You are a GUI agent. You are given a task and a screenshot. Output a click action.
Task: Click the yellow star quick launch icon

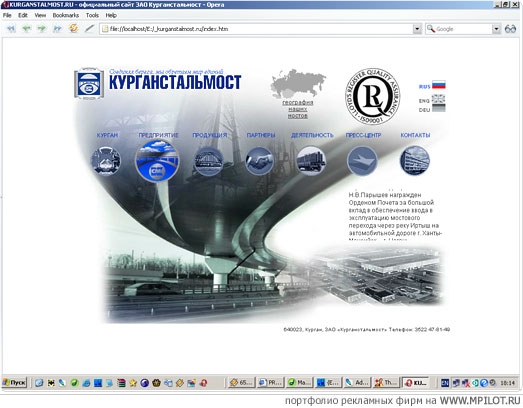click(133, 383)
